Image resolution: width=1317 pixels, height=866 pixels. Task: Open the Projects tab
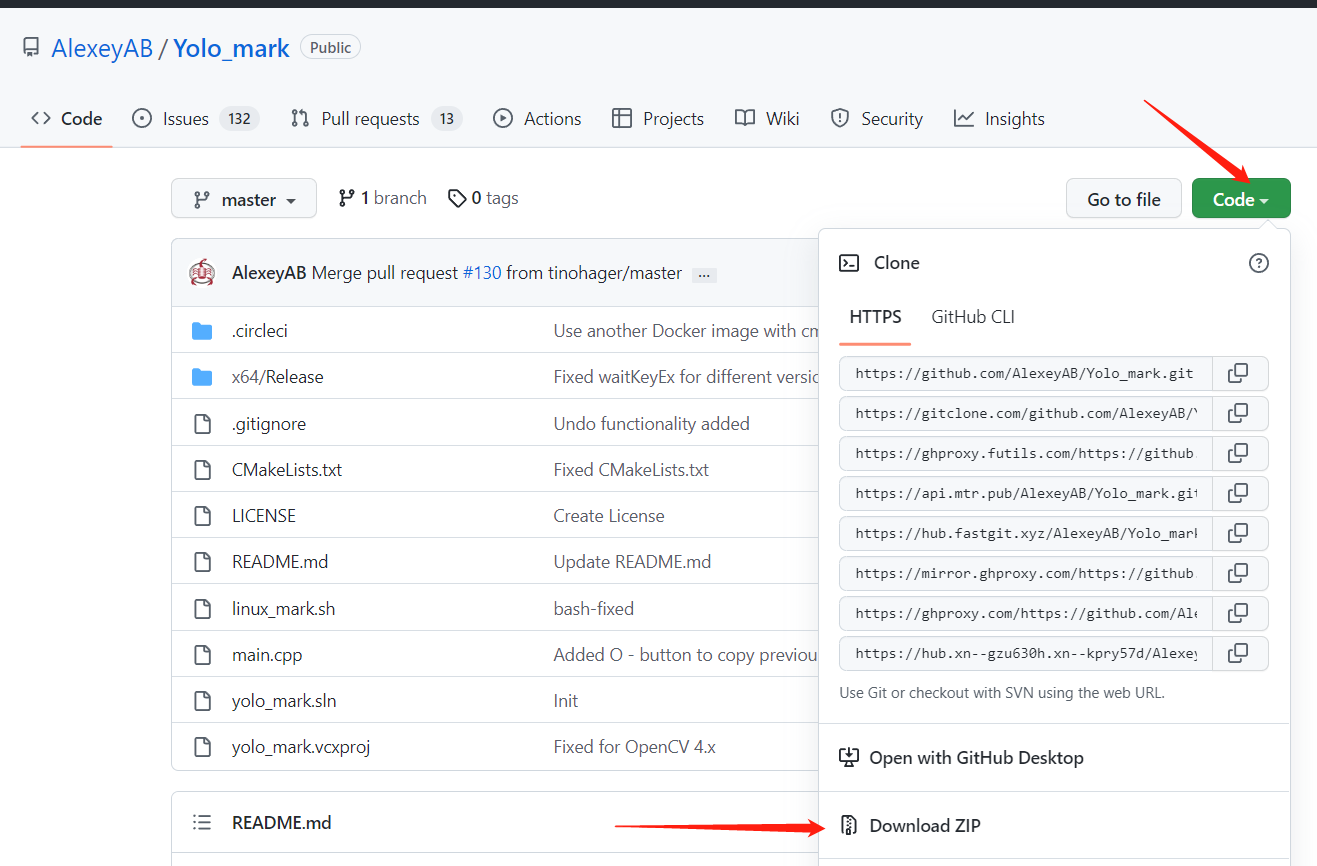(658, 119)
